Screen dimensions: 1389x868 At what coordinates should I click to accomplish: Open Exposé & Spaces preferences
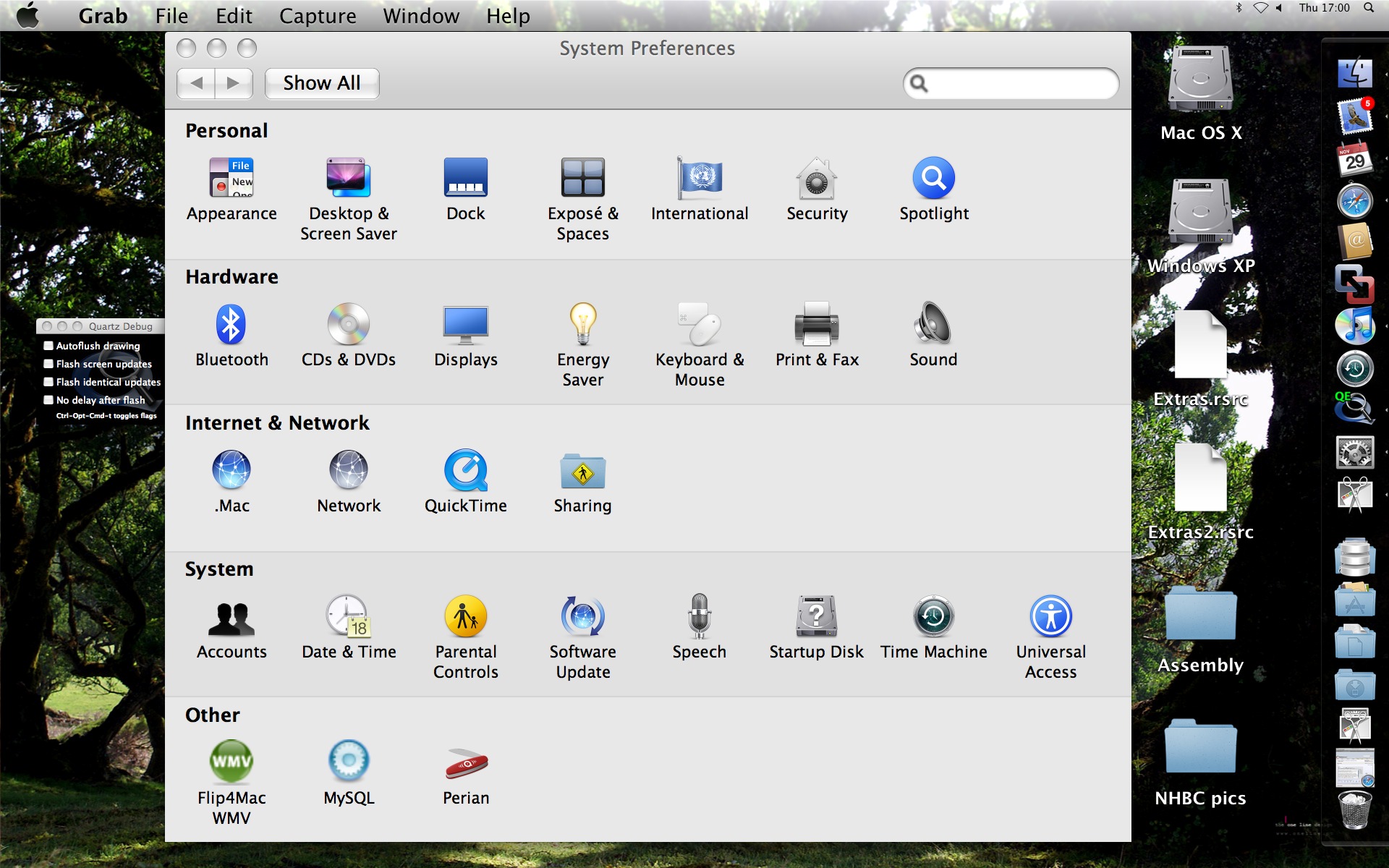click(x=582, y=179)
